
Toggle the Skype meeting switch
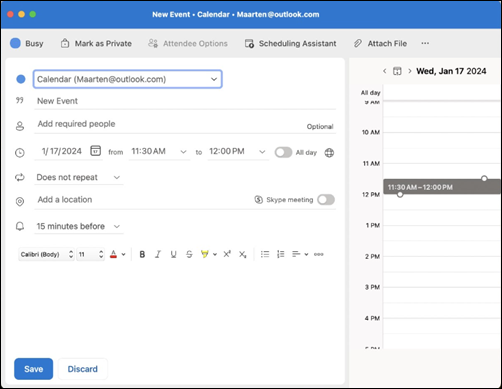[326, 200]
